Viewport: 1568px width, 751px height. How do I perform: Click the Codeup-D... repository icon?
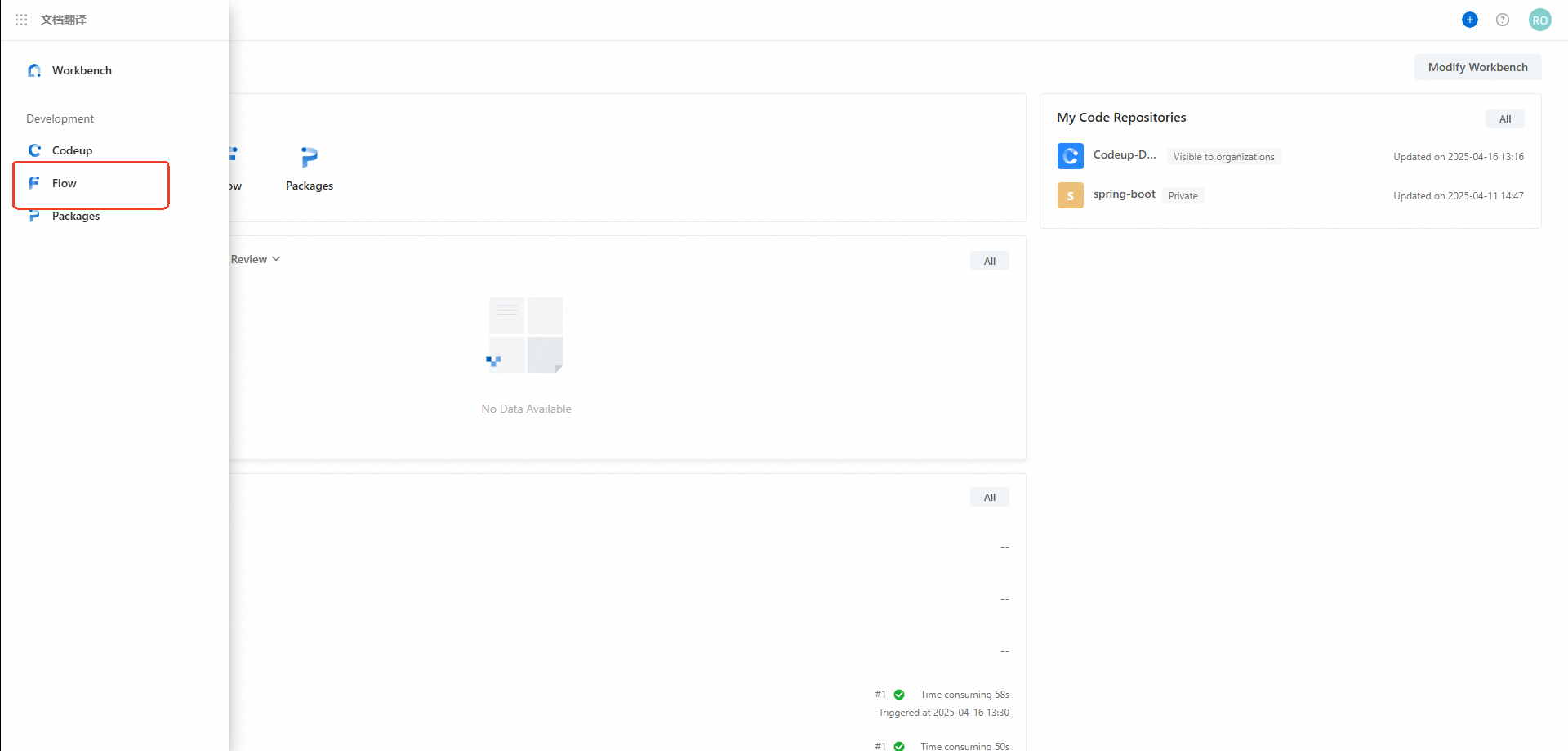click(x=1071, y=156)
